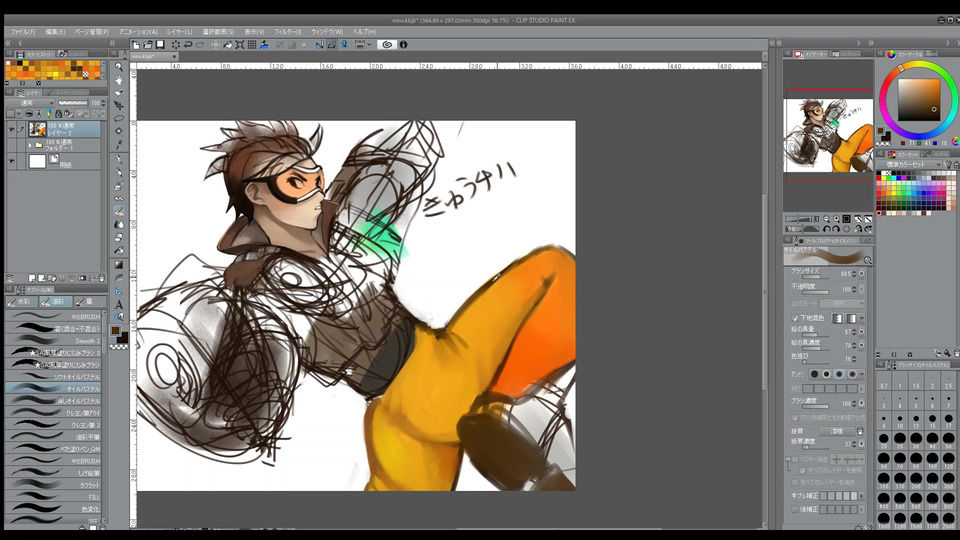
Task: Click レイヤー 2 layer thumbnail
Action: 37,129
